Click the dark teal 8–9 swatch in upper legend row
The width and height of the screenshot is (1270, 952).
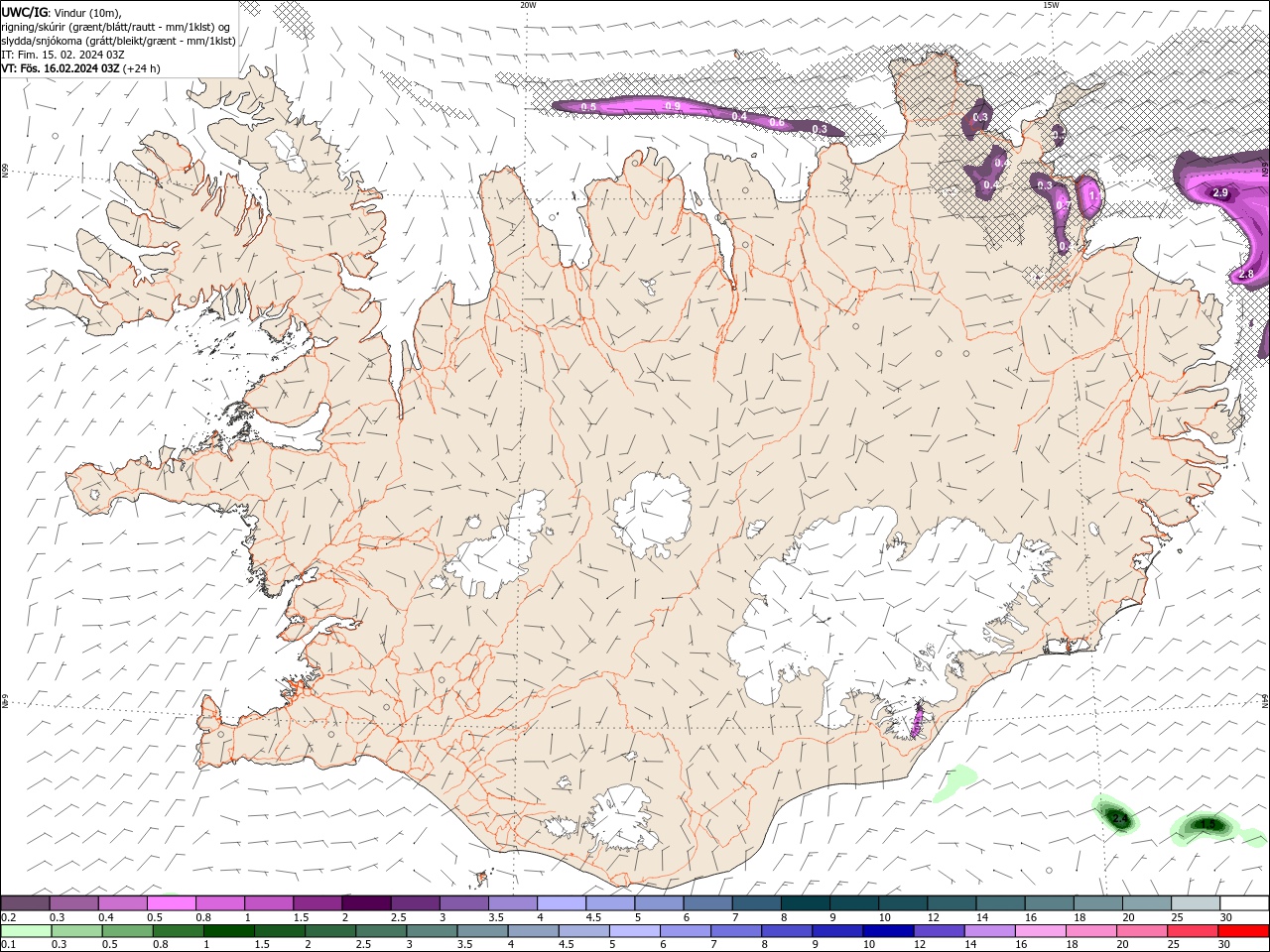[806, 903]
